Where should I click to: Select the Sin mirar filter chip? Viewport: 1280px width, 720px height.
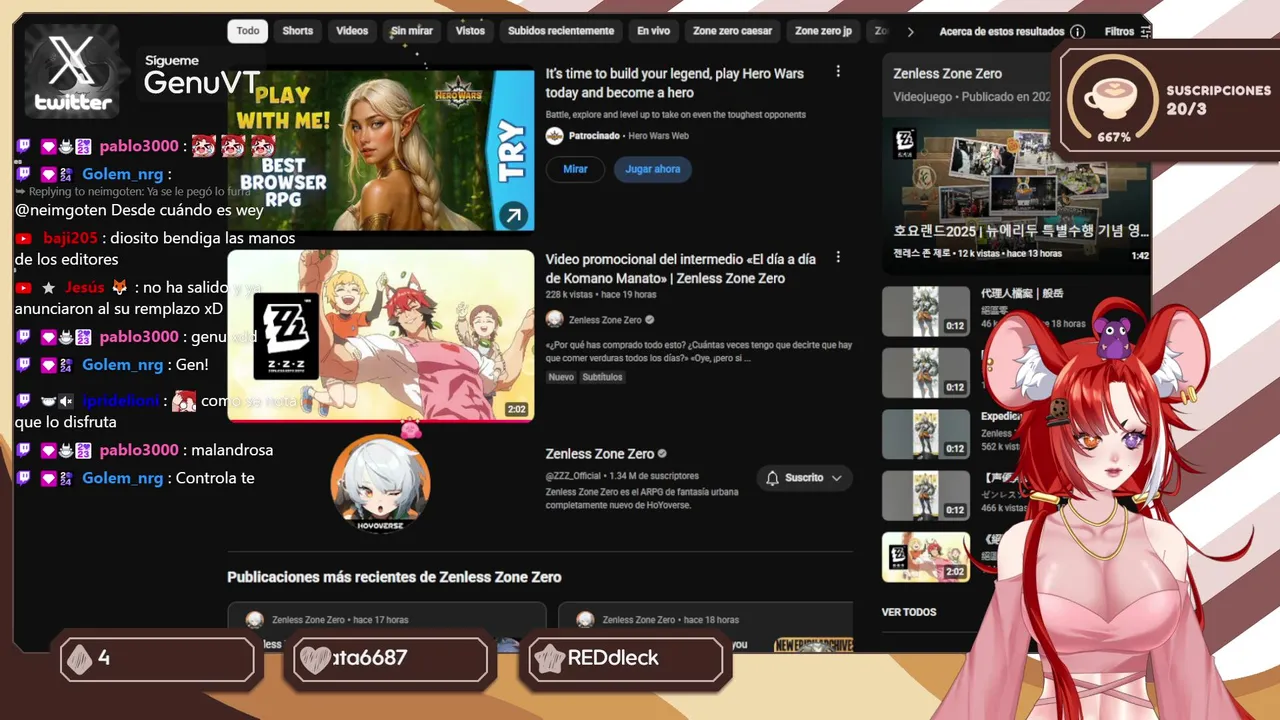click(412, 31)
